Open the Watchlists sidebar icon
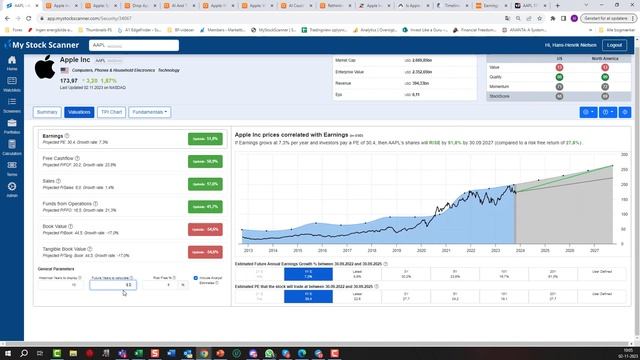The width and height of the screenshot is (640, 360). (x=12, y=84)
